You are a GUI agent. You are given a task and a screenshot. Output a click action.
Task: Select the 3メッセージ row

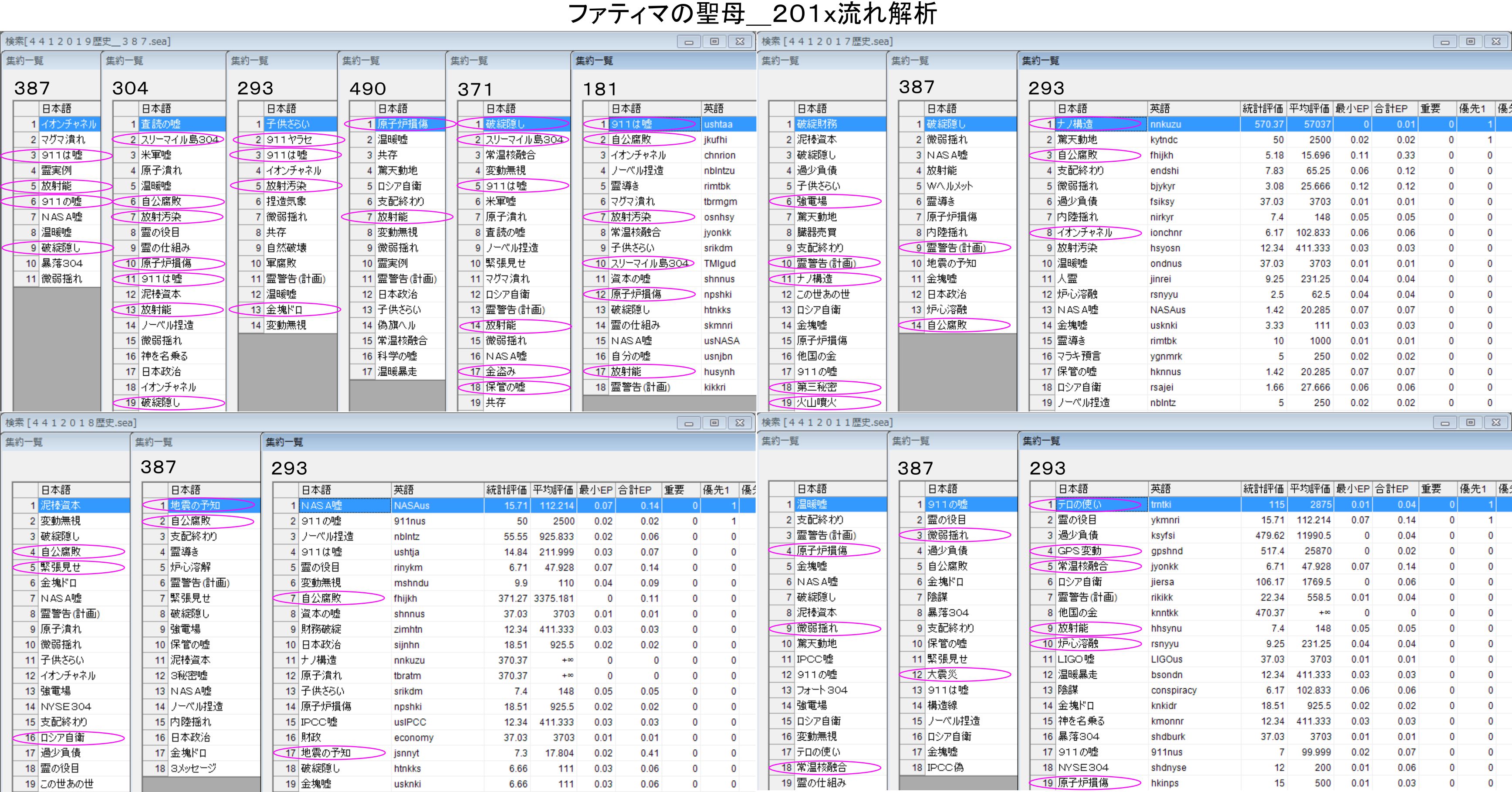(193, 768)
